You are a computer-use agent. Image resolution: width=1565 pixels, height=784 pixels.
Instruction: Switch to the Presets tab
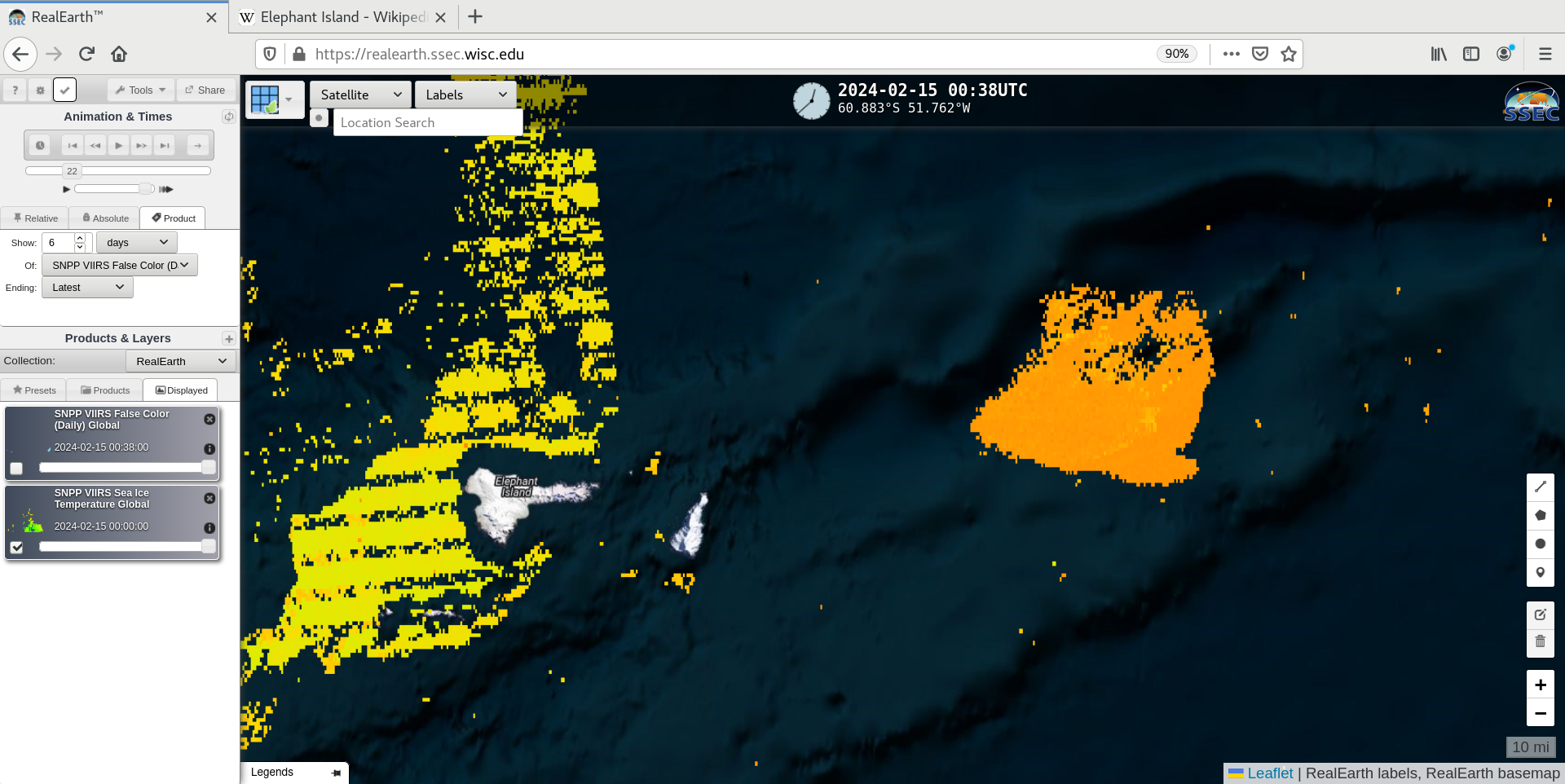pyautogui.click(x=34, y=390)
